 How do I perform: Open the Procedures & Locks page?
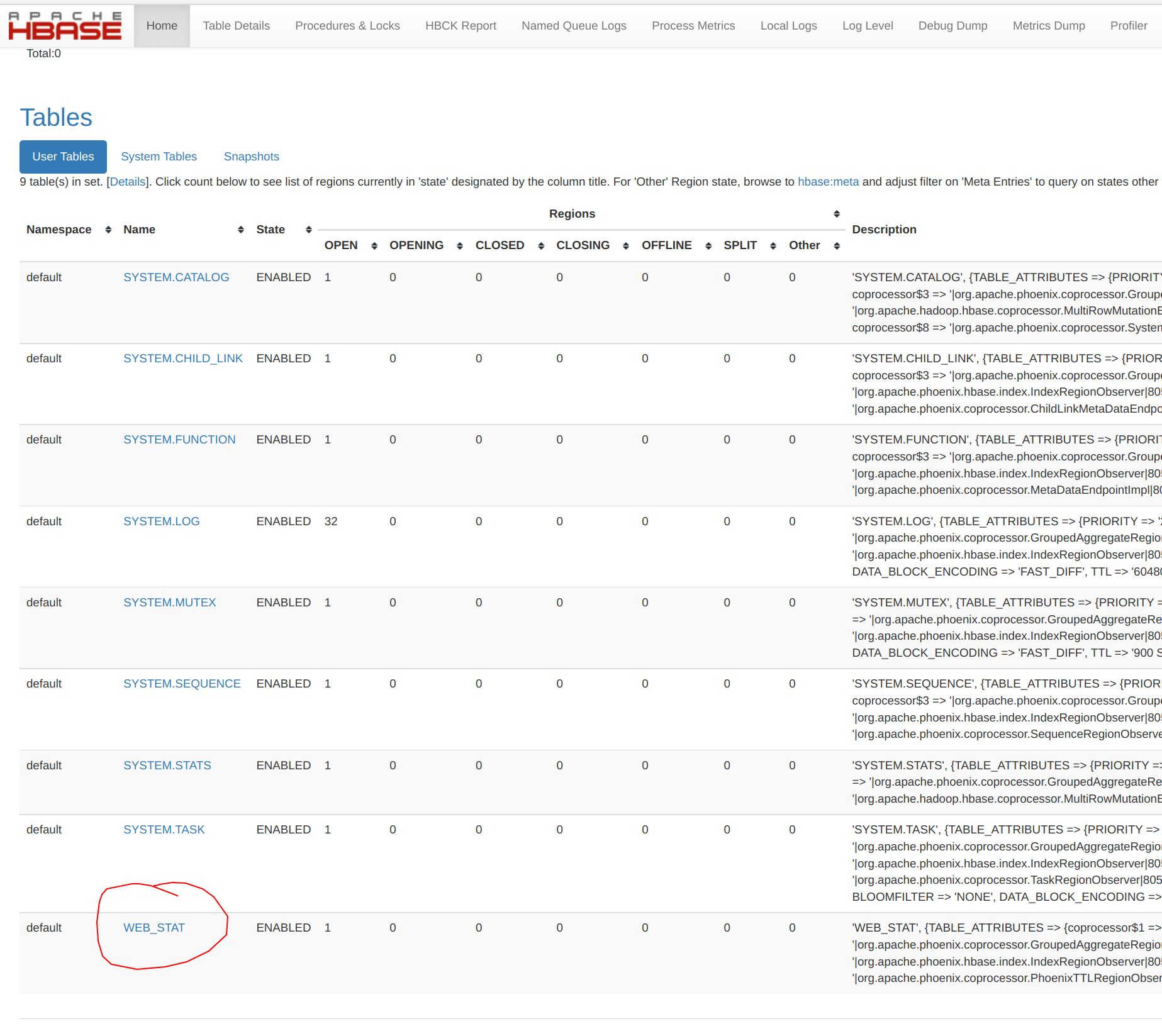click(x=347, y=26)
